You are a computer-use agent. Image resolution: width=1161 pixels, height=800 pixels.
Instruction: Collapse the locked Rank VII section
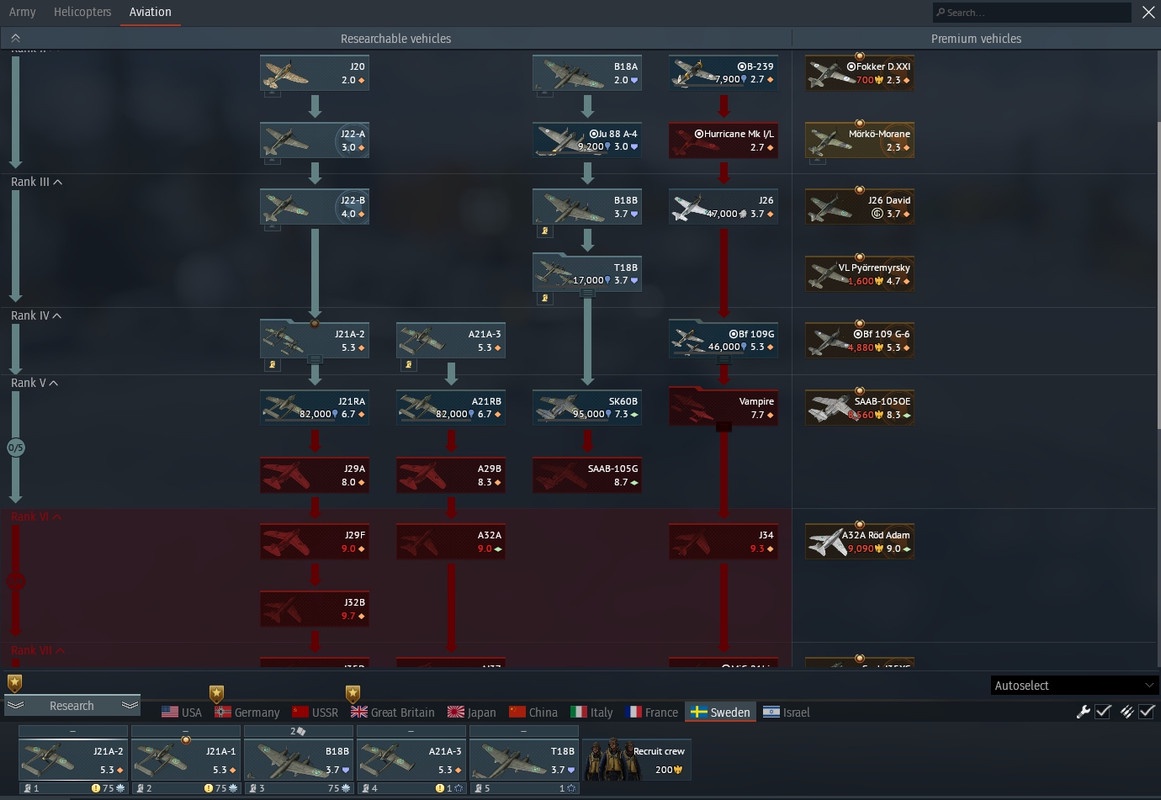coord(37,650)
